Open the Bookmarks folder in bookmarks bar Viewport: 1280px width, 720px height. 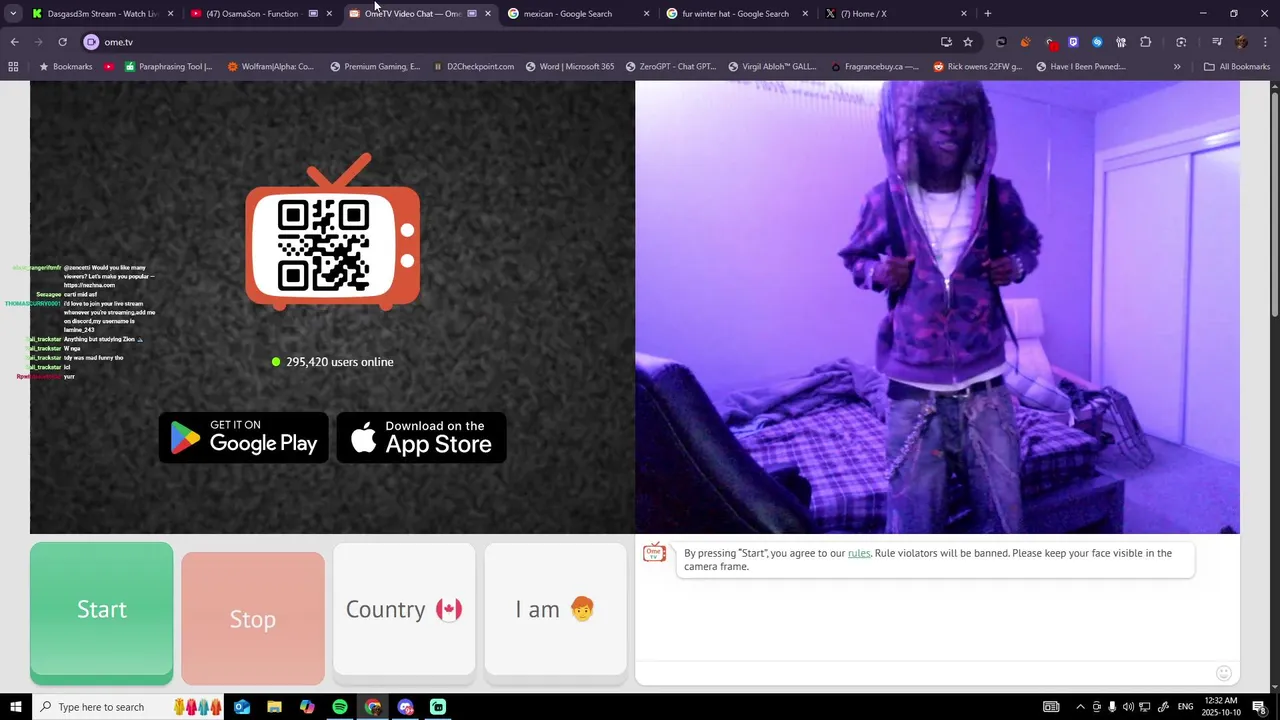point(66,67)
